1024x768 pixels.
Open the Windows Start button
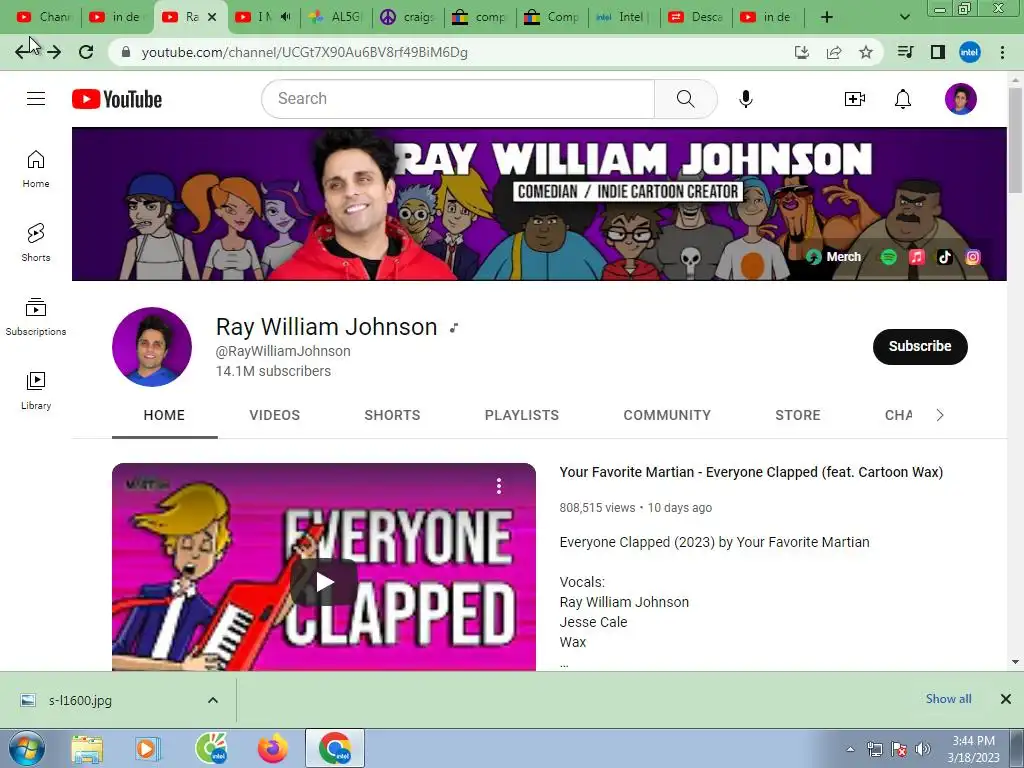(x=26, y=748)
